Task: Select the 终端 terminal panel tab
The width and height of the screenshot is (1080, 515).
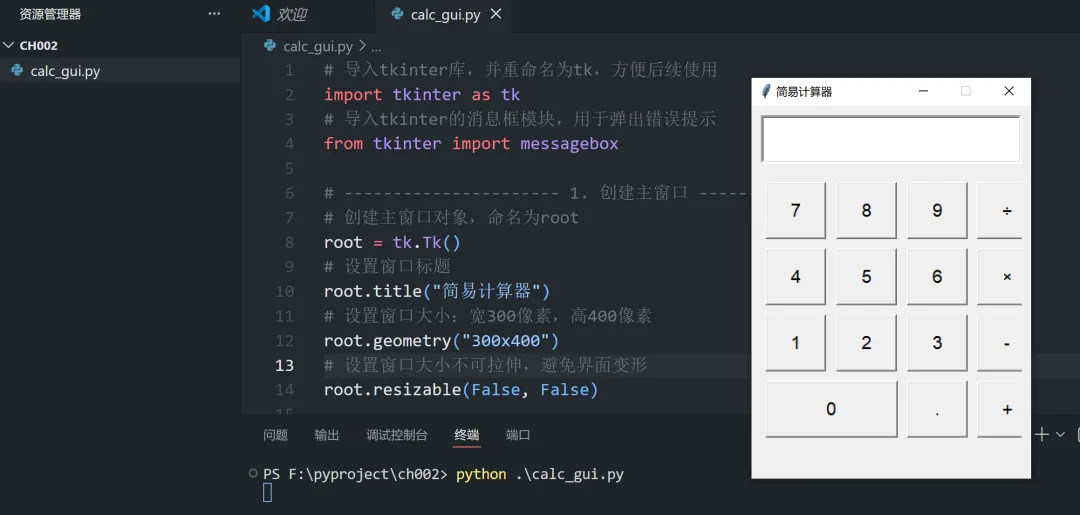Action: pyautogui.click(x=466, y=435)
